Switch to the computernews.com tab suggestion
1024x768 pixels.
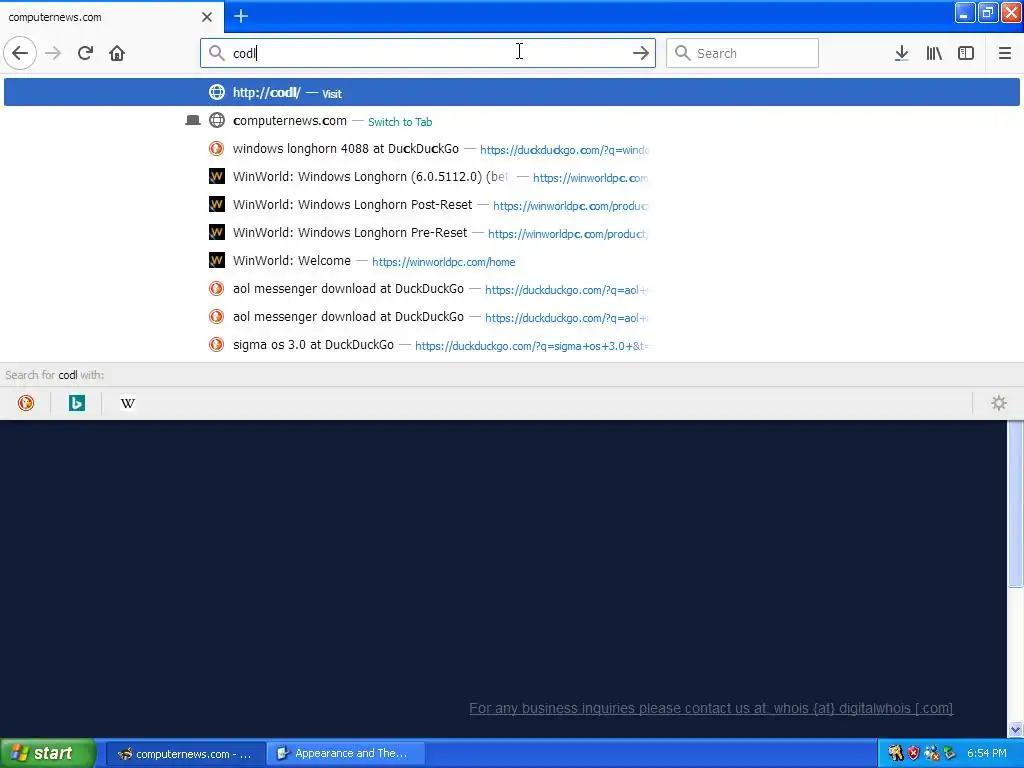(x=511, y=120)
